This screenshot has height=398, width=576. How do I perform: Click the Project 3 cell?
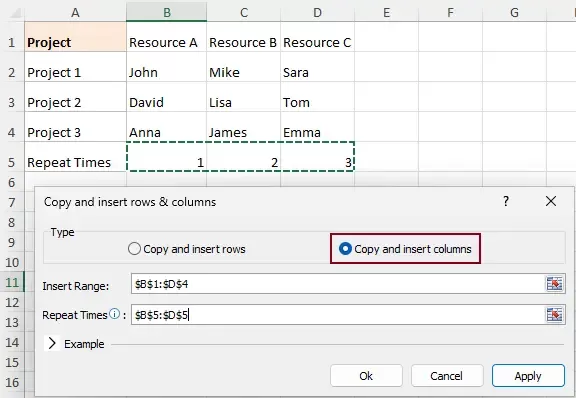tap(75, 127)
